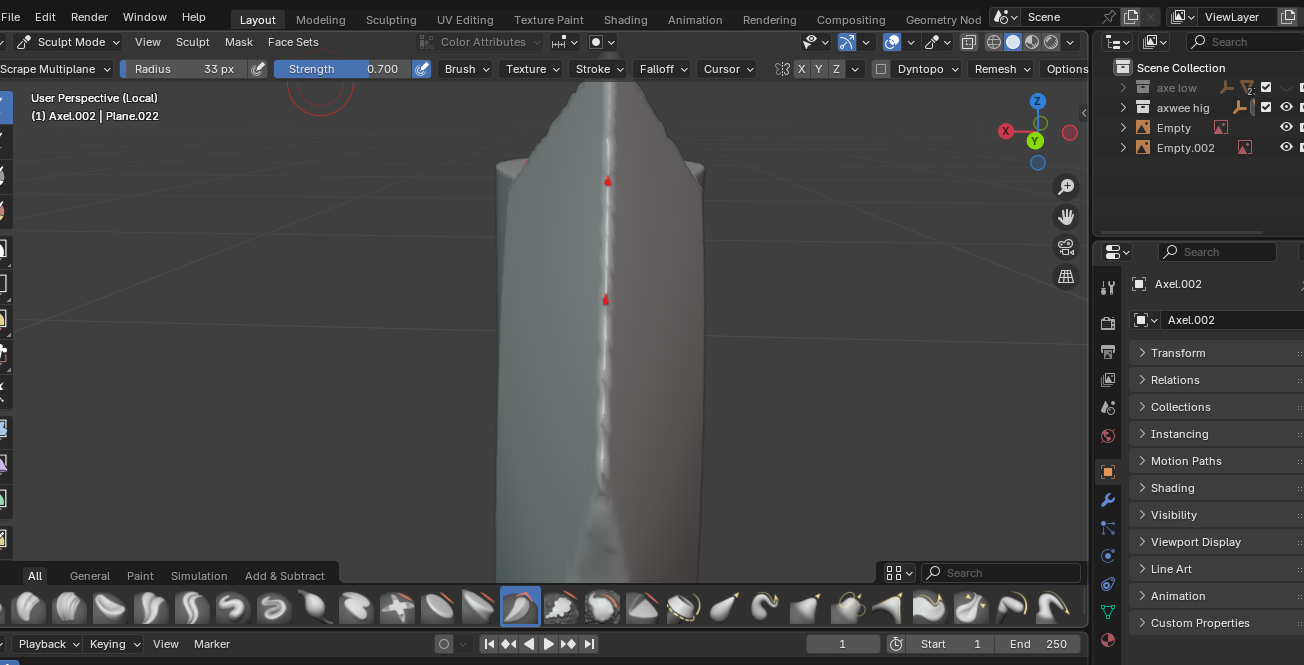Screen dimensions: 1304x665
Task: Open the Modifiers properties tab
Action: [1107, 500]
